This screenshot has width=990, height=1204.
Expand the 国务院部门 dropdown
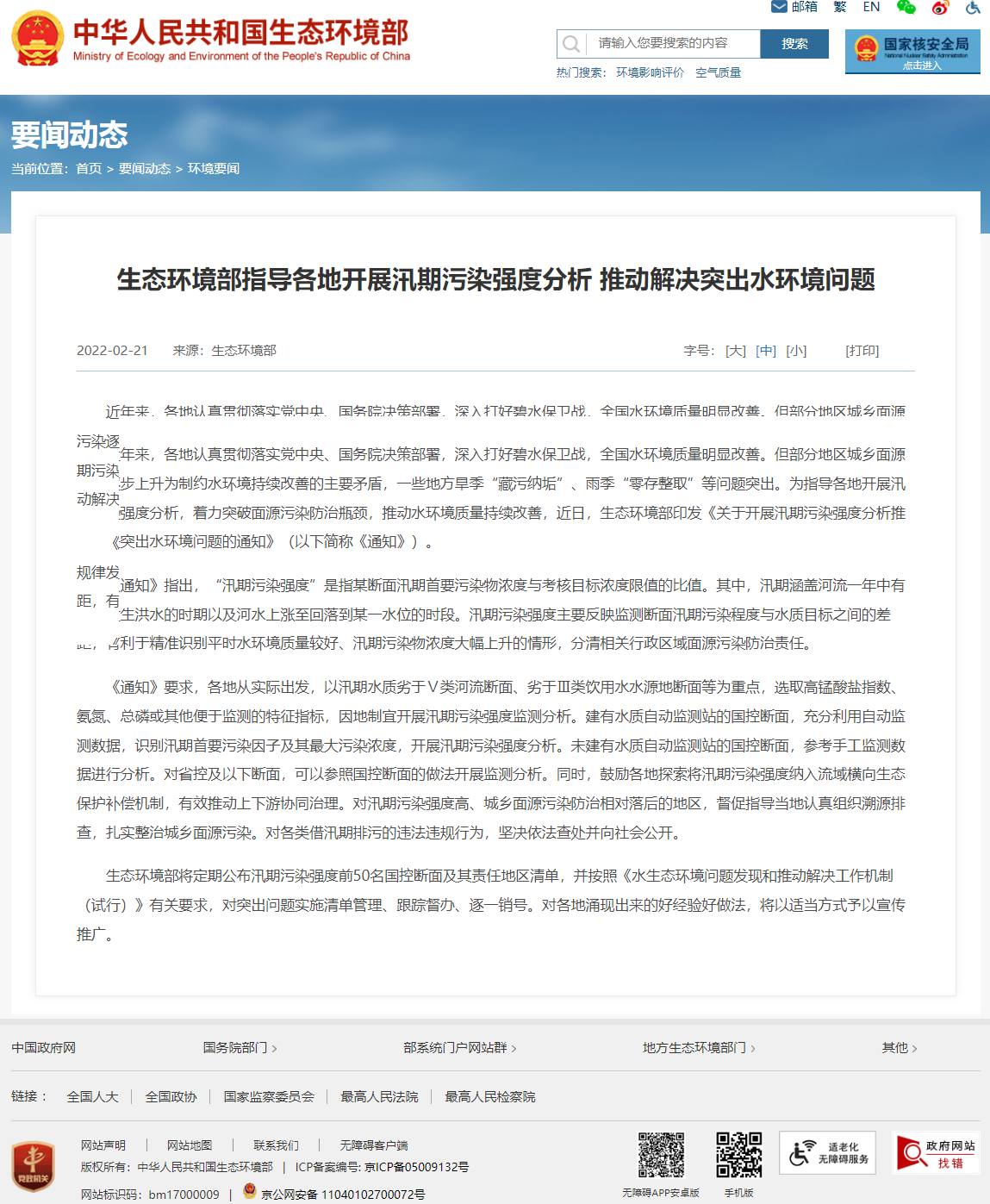pos(240,1048)
